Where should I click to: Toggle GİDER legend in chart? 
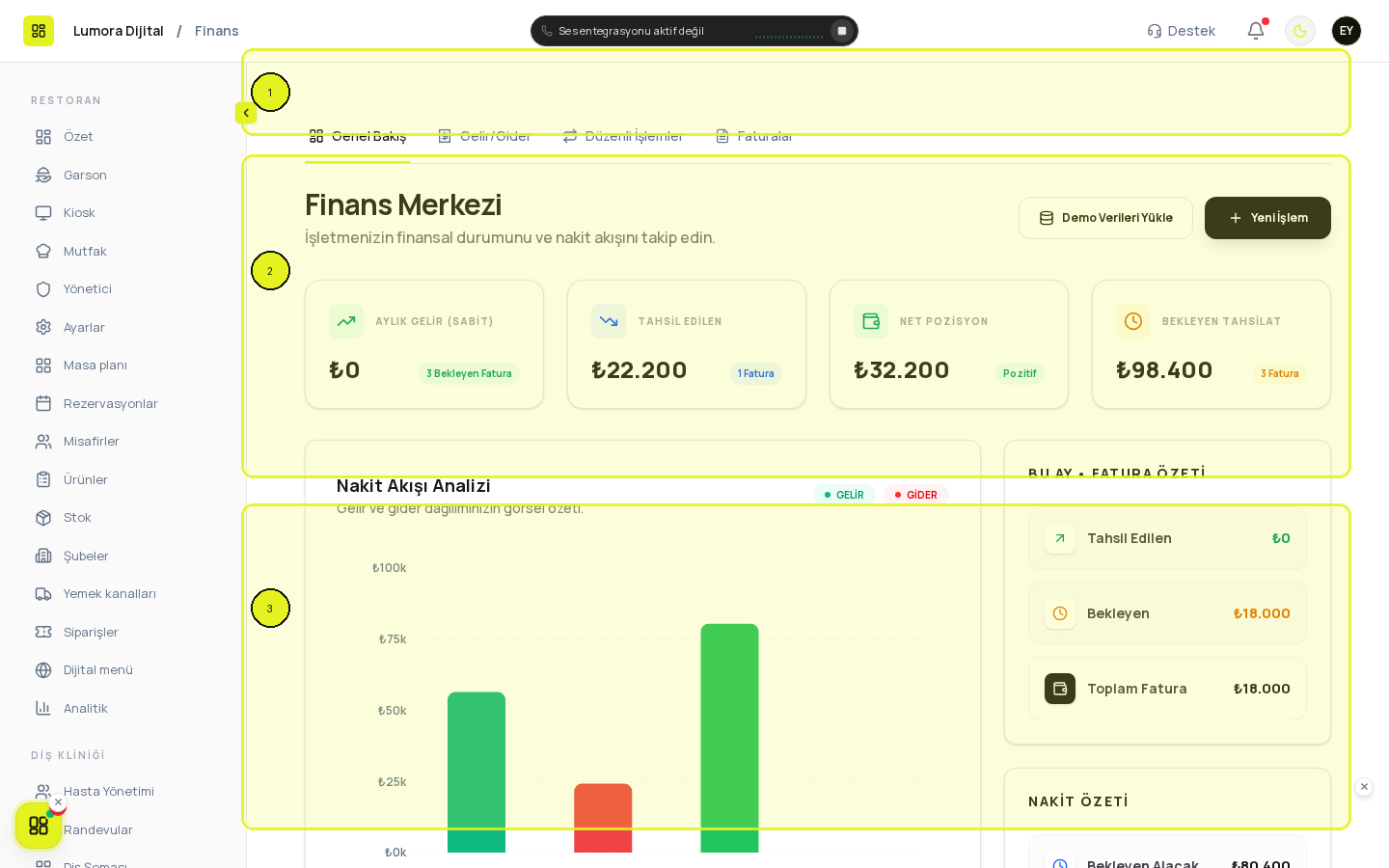coord(916,495)
